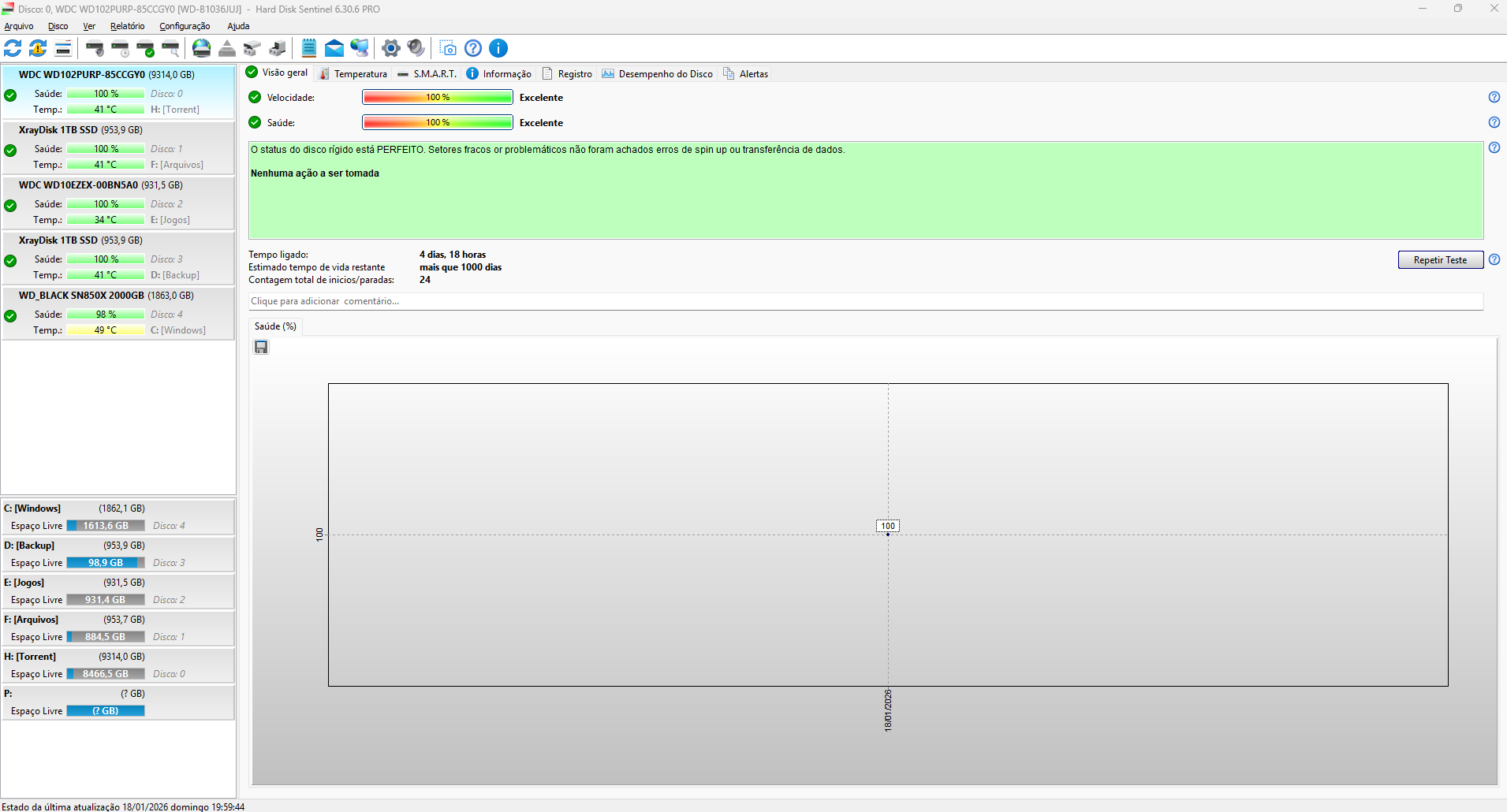Click the refresh with warning icon

tap(38, 48)
